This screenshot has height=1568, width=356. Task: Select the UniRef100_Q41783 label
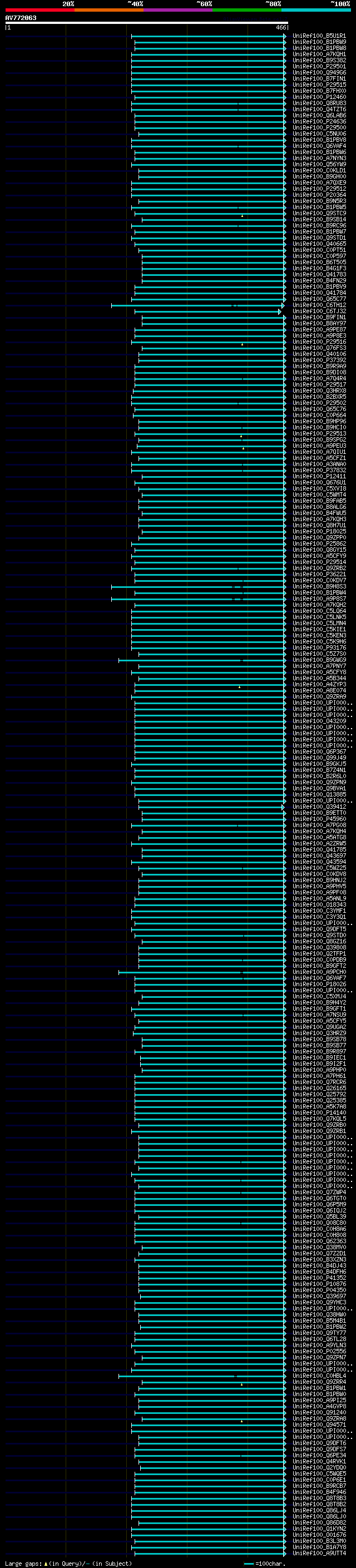[x=319, y=275]
